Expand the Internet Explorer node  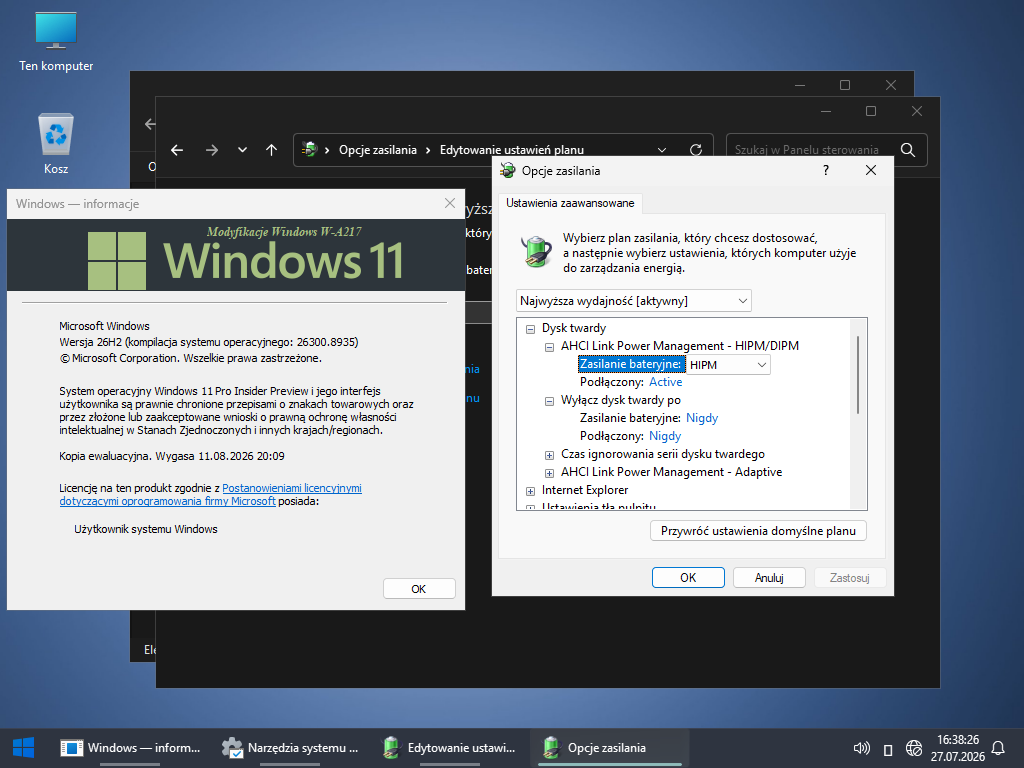coord(530,491)
